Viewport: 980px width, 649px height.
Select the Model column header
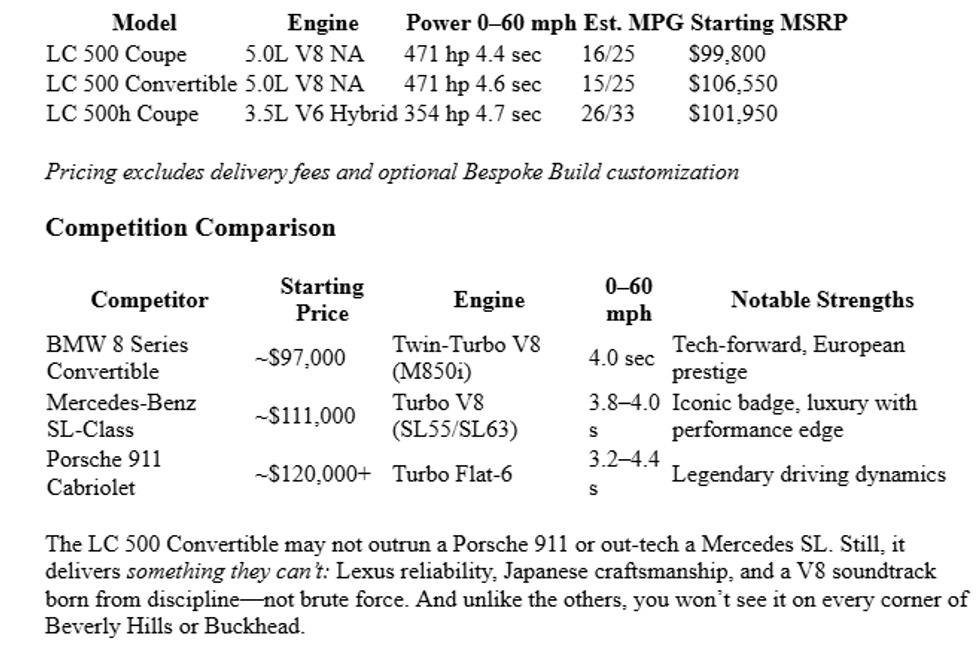pos(144,23)
